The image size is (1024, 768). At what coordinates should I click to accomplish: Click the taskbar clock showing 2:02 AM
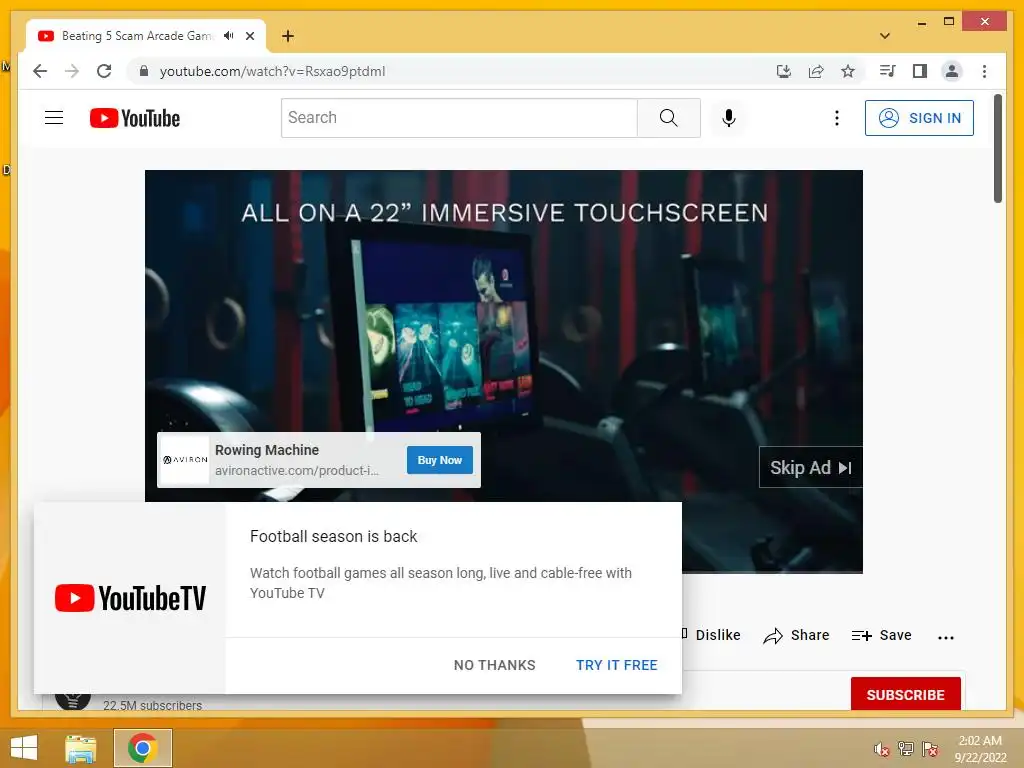tap(980, 749)
